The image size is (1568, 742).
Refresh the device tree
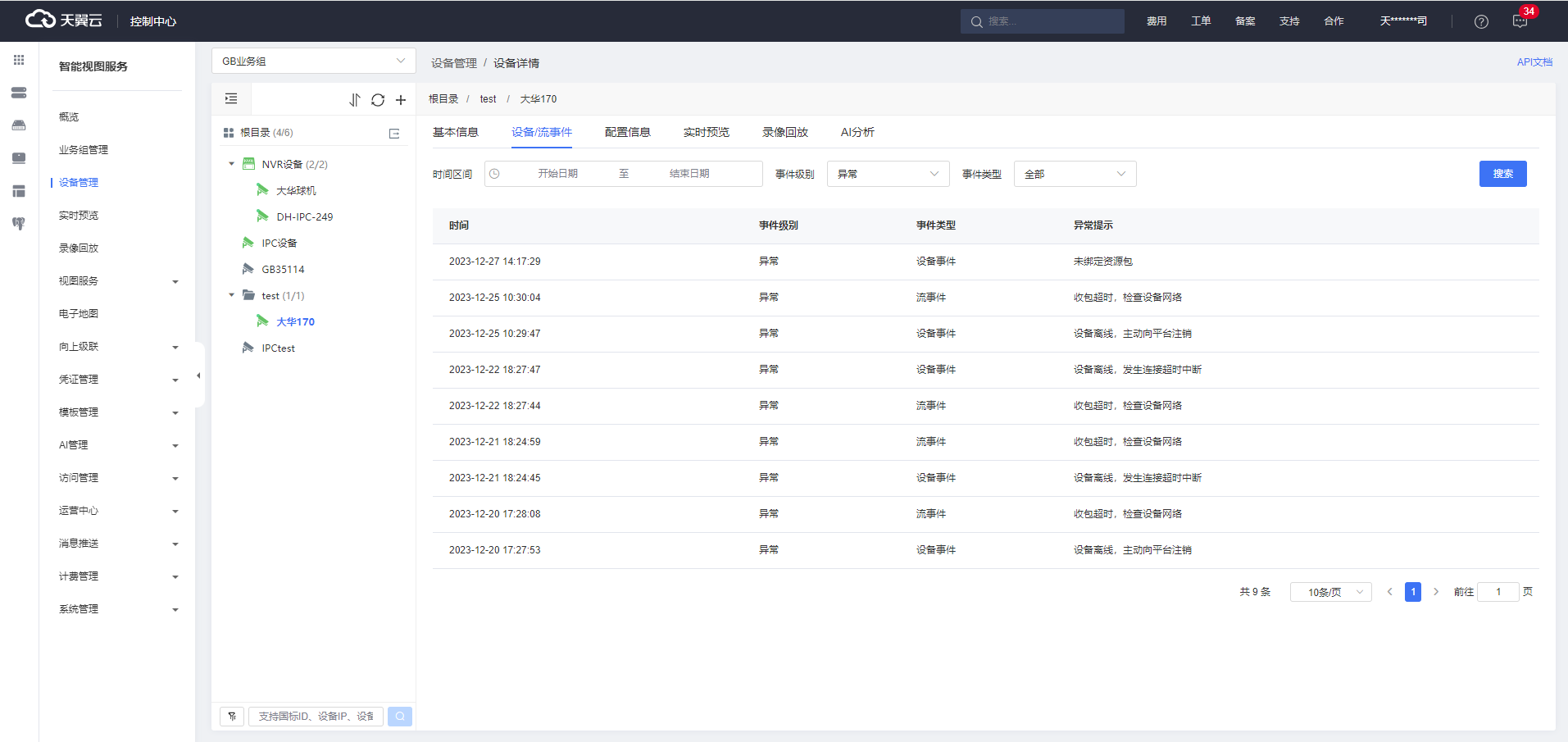tap(378, 100)
